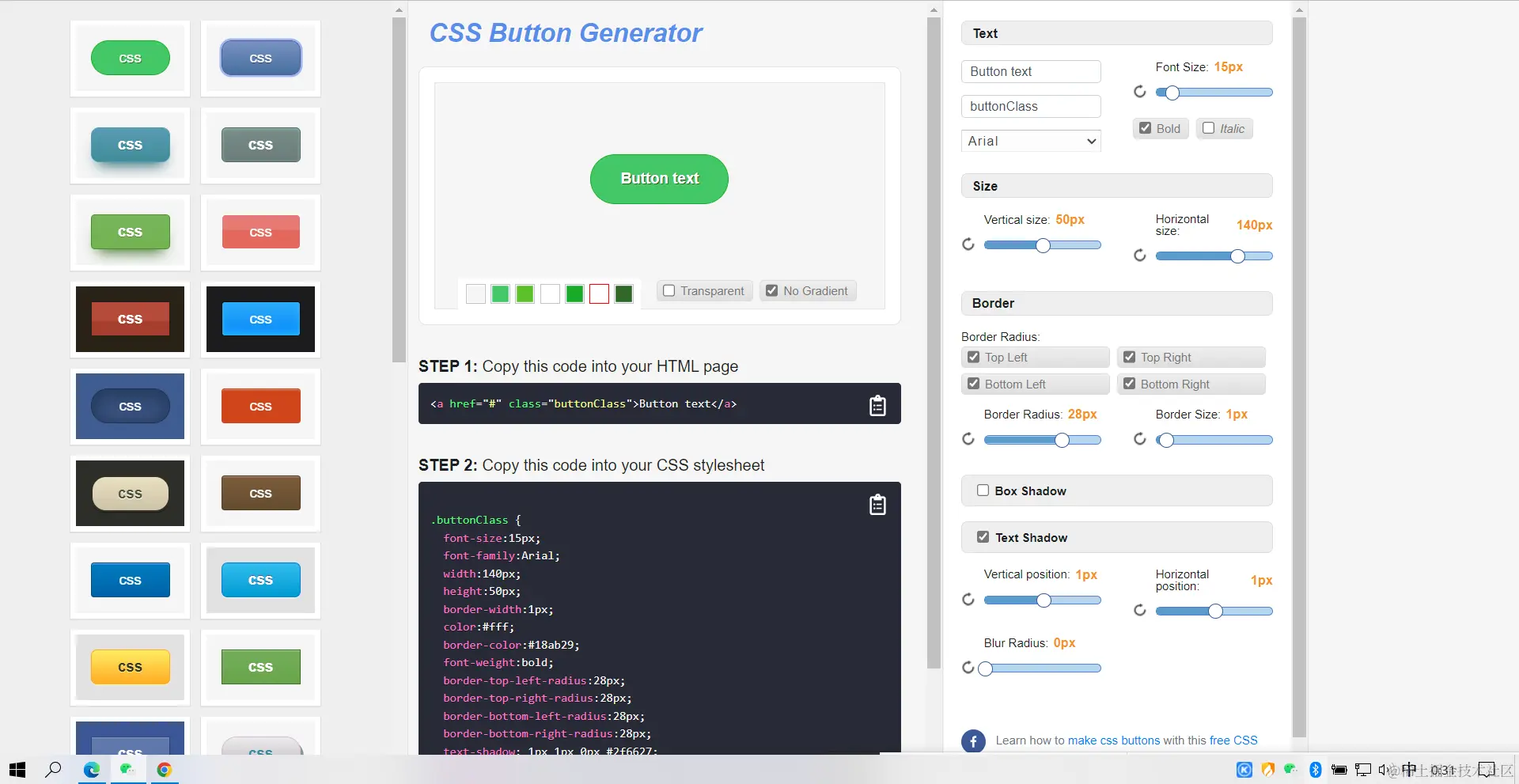This screenshot has width=1519, height=784.
Task: Choose the beige pill button template
Action: click(x=130, y=493)
